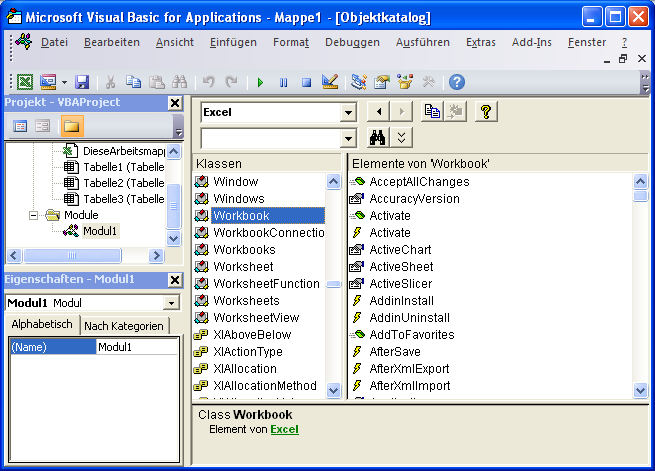655x471 pixels.
Task: Open Project Explorer toolbar icon
Action: click(x=358, y=82)
